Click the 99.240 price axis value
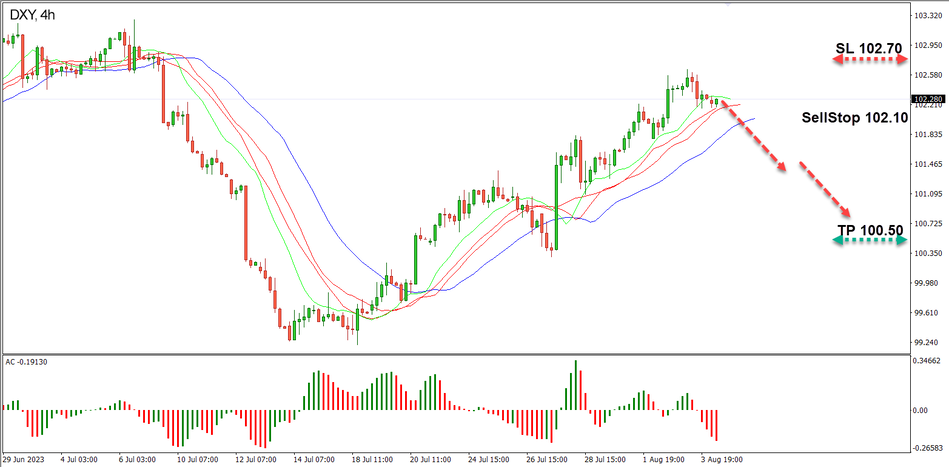 (927, 341)
